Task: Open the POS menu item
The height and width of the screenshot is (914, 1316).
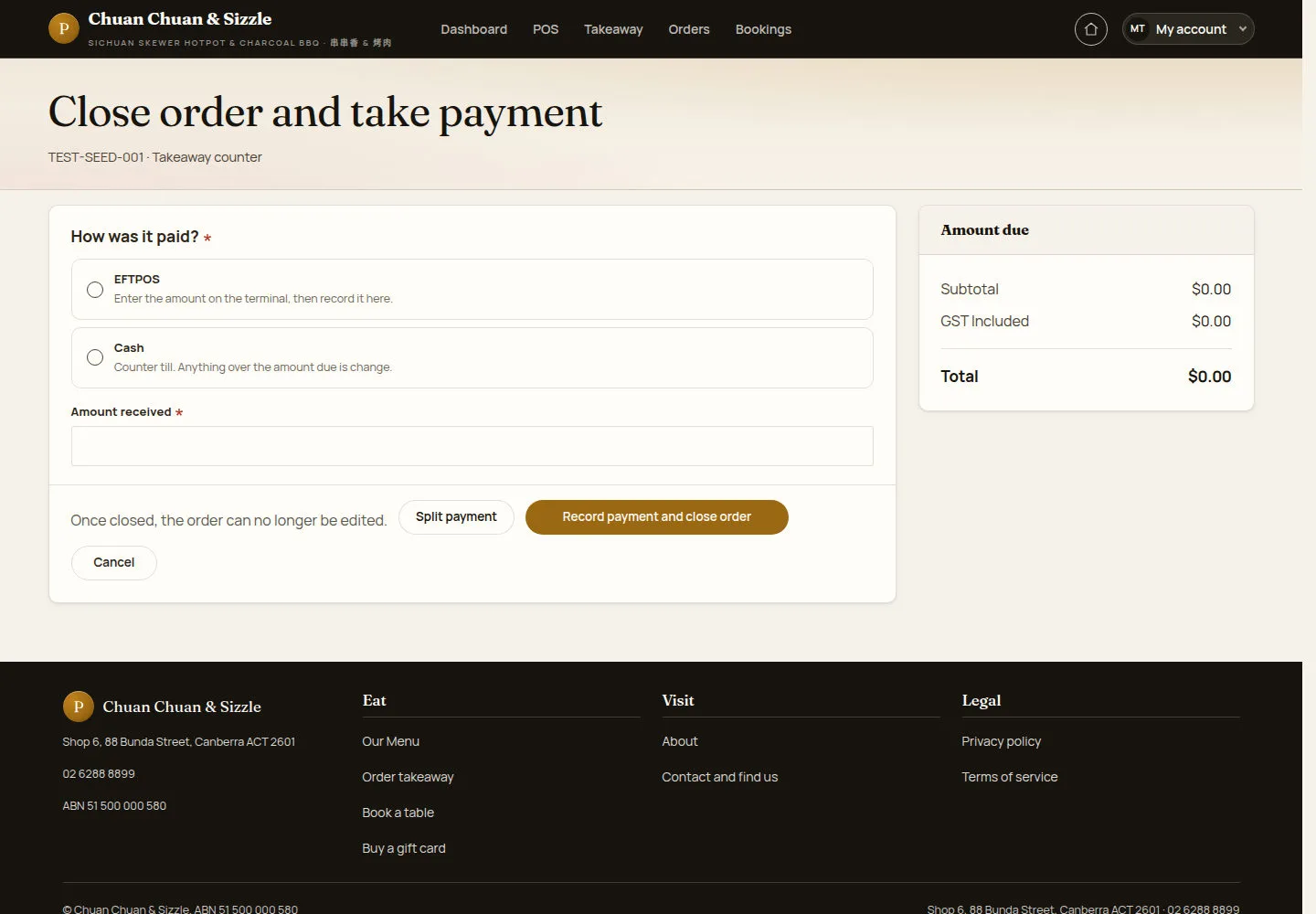Action: coord(546,29)
